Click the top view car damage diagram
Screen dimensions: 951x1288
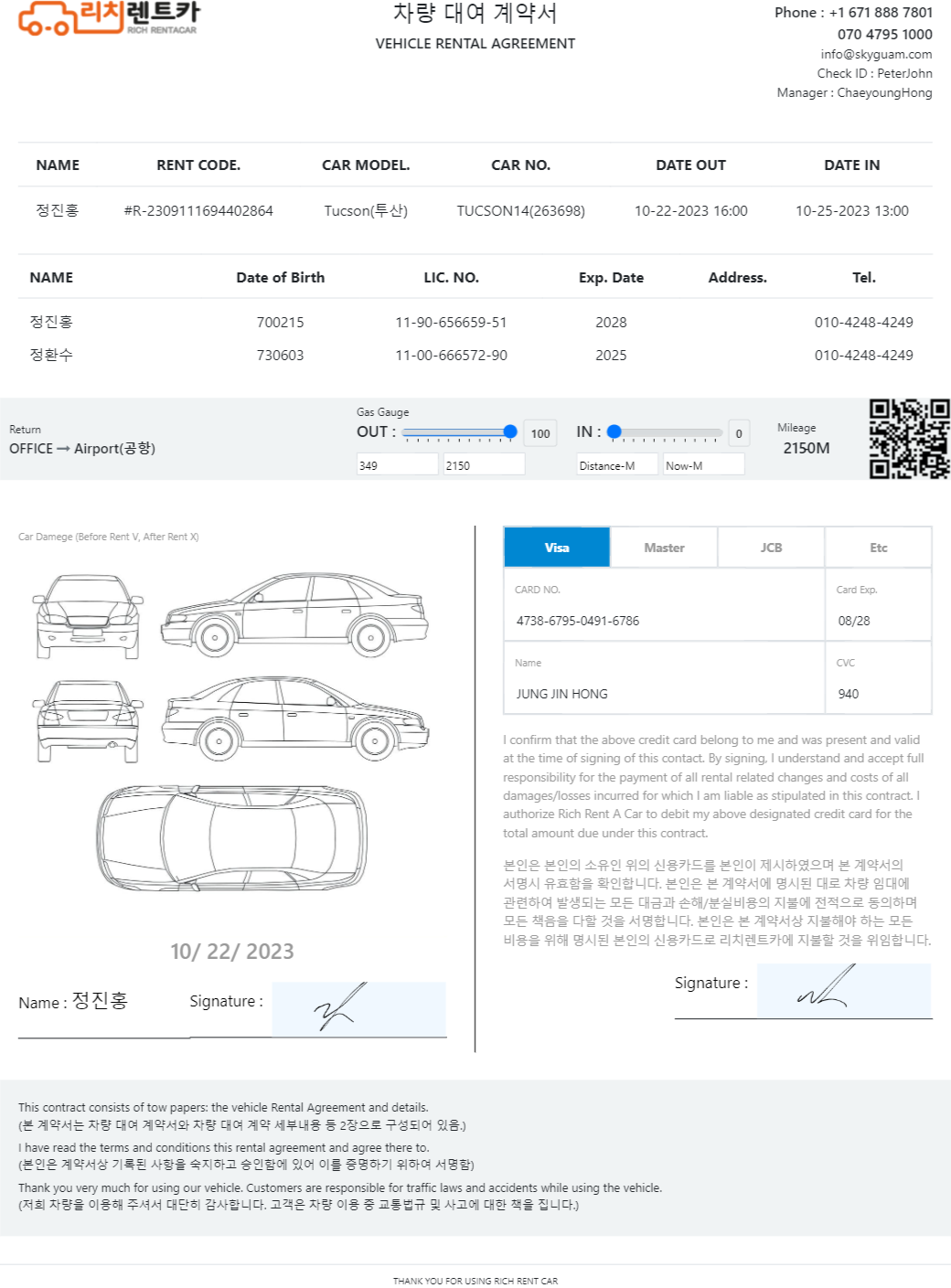click(232, 836)
